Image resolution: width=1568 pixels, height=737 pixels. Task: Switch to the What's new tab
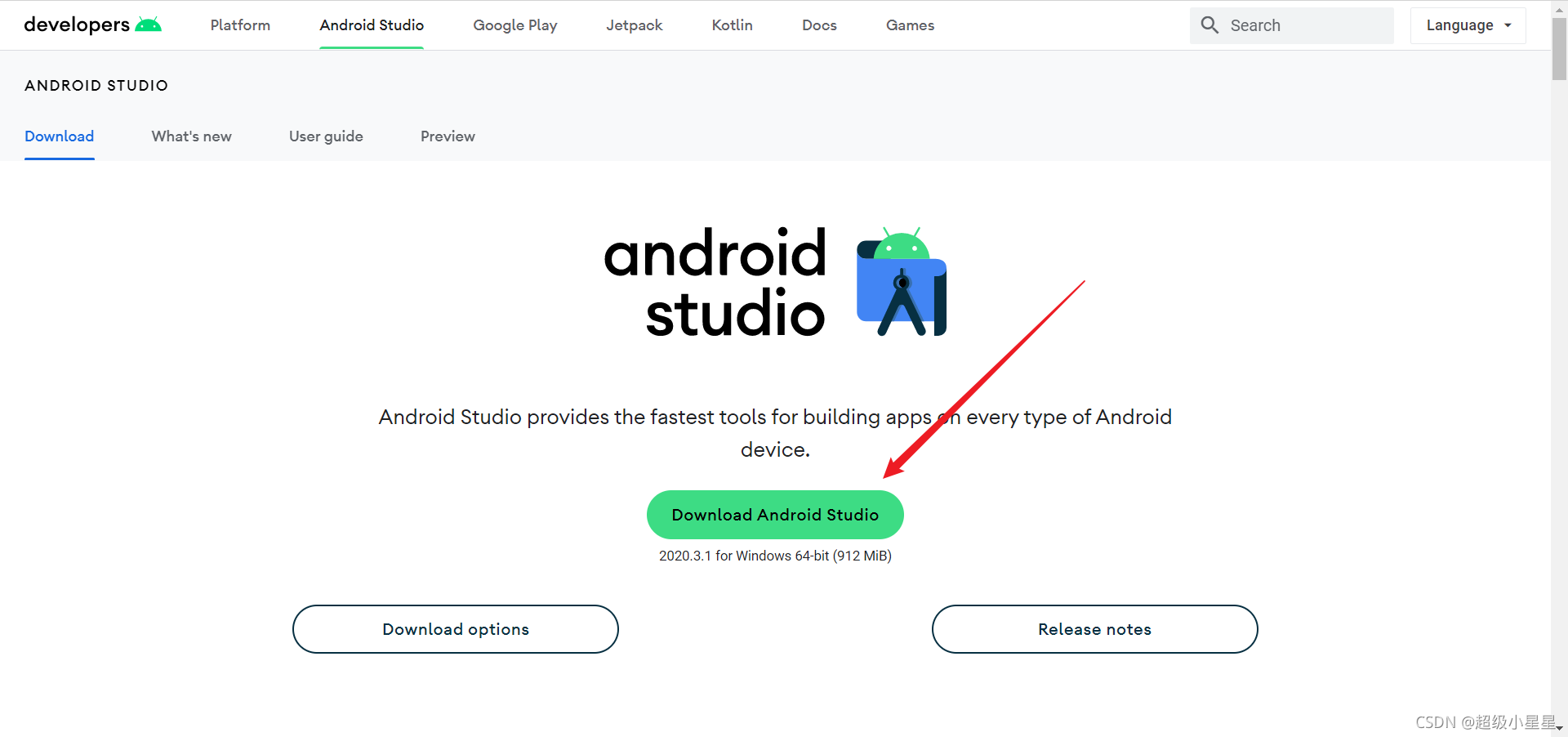pos(192,136)
